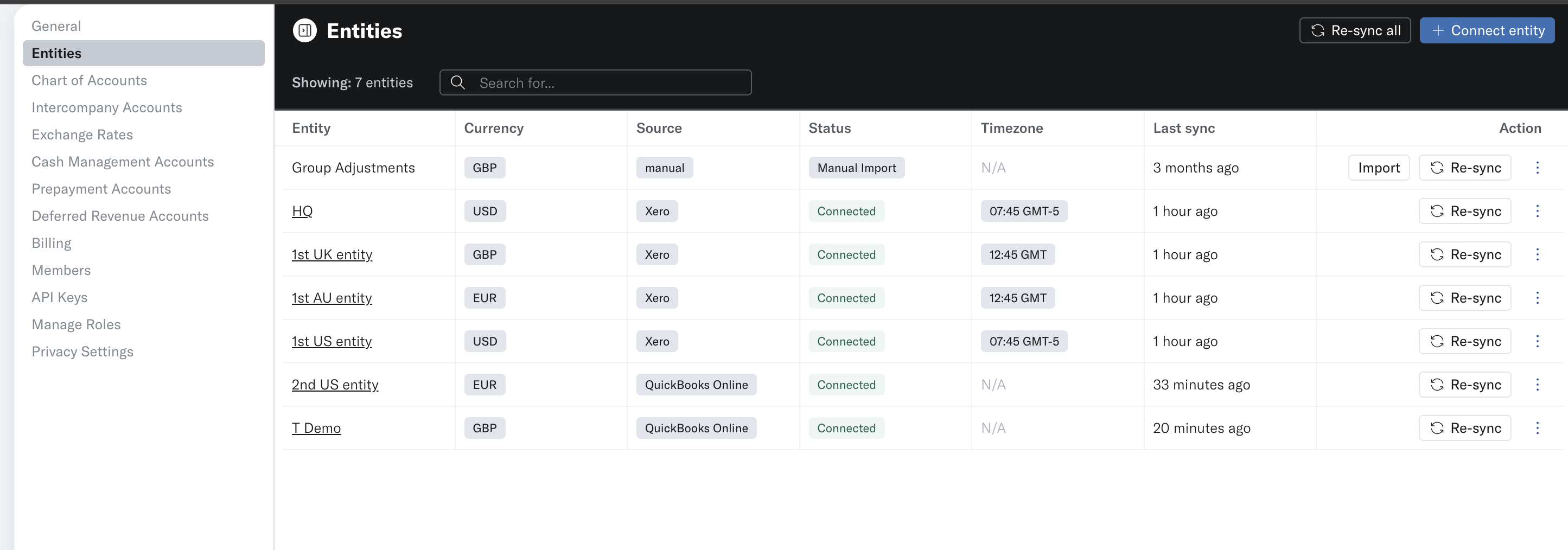The image size is (1568, 550).
Task: Open the 1st UK entity link
Action: (x=332, y=254)
